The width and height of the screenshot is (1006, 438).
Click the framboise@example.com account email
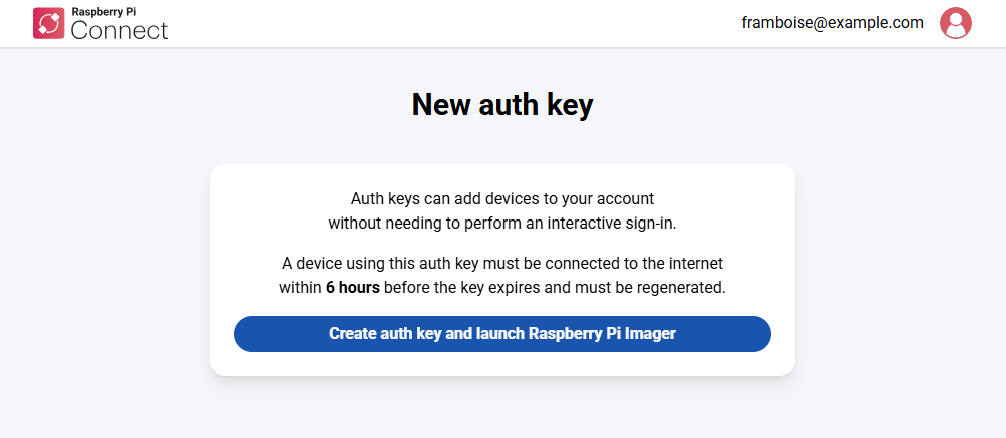pos(832,23)
